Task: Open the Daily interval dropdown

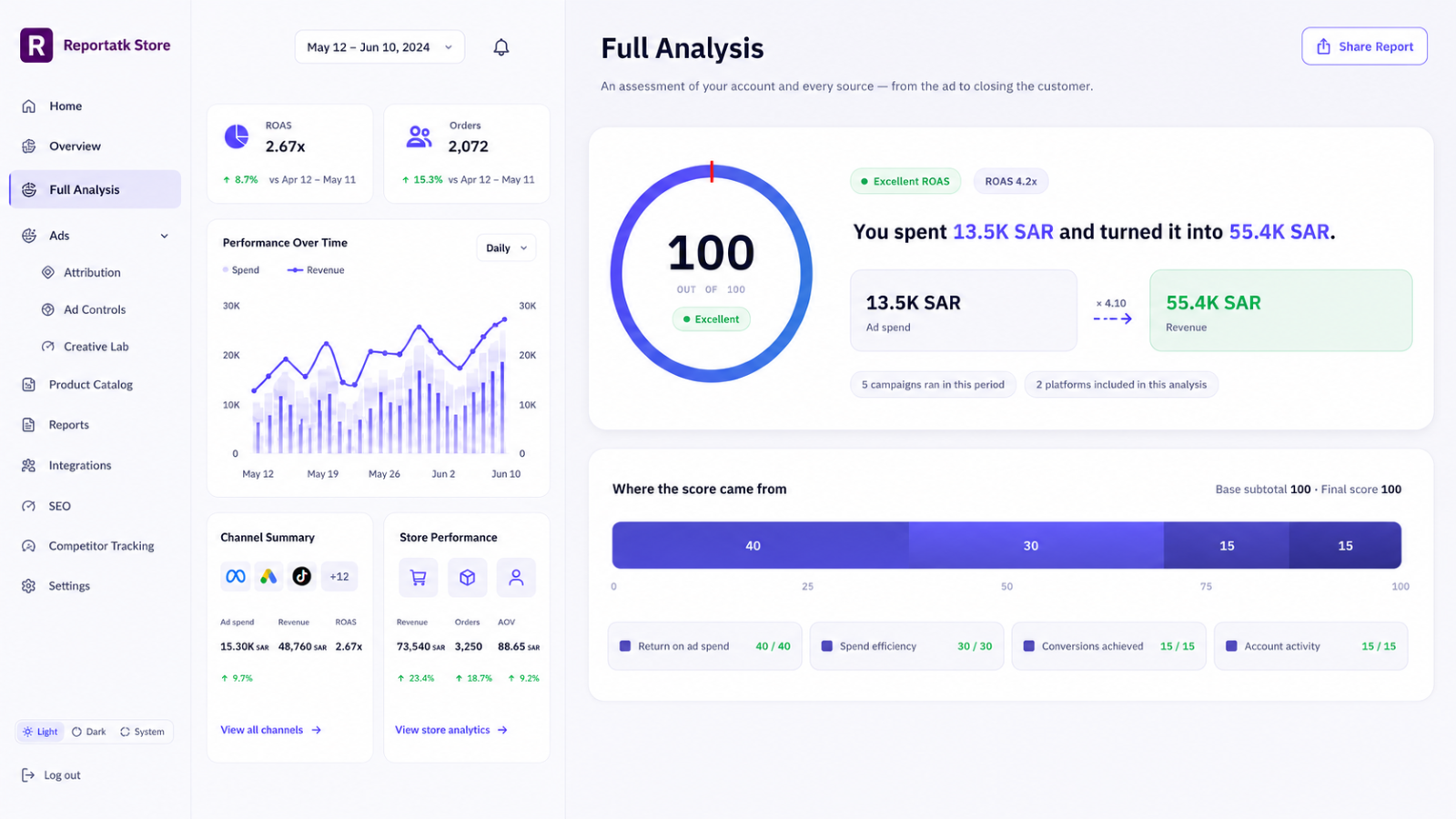Action: click(x=506, y=248)
